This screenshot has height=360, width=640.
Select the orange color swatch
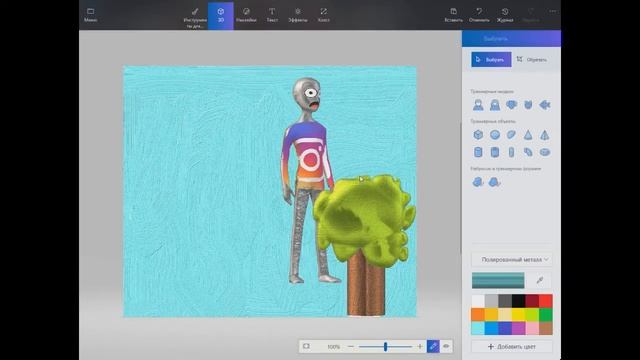(478, 315)
